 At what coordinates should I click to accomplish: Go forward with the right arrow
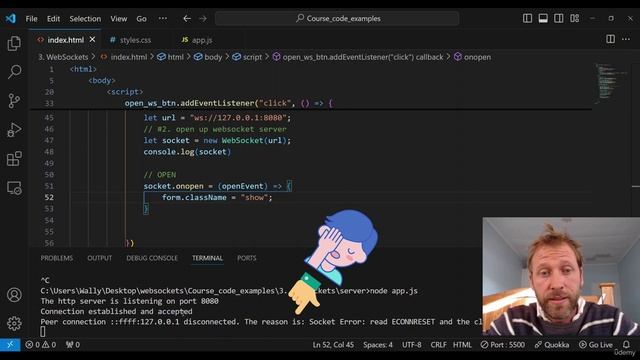202,18
